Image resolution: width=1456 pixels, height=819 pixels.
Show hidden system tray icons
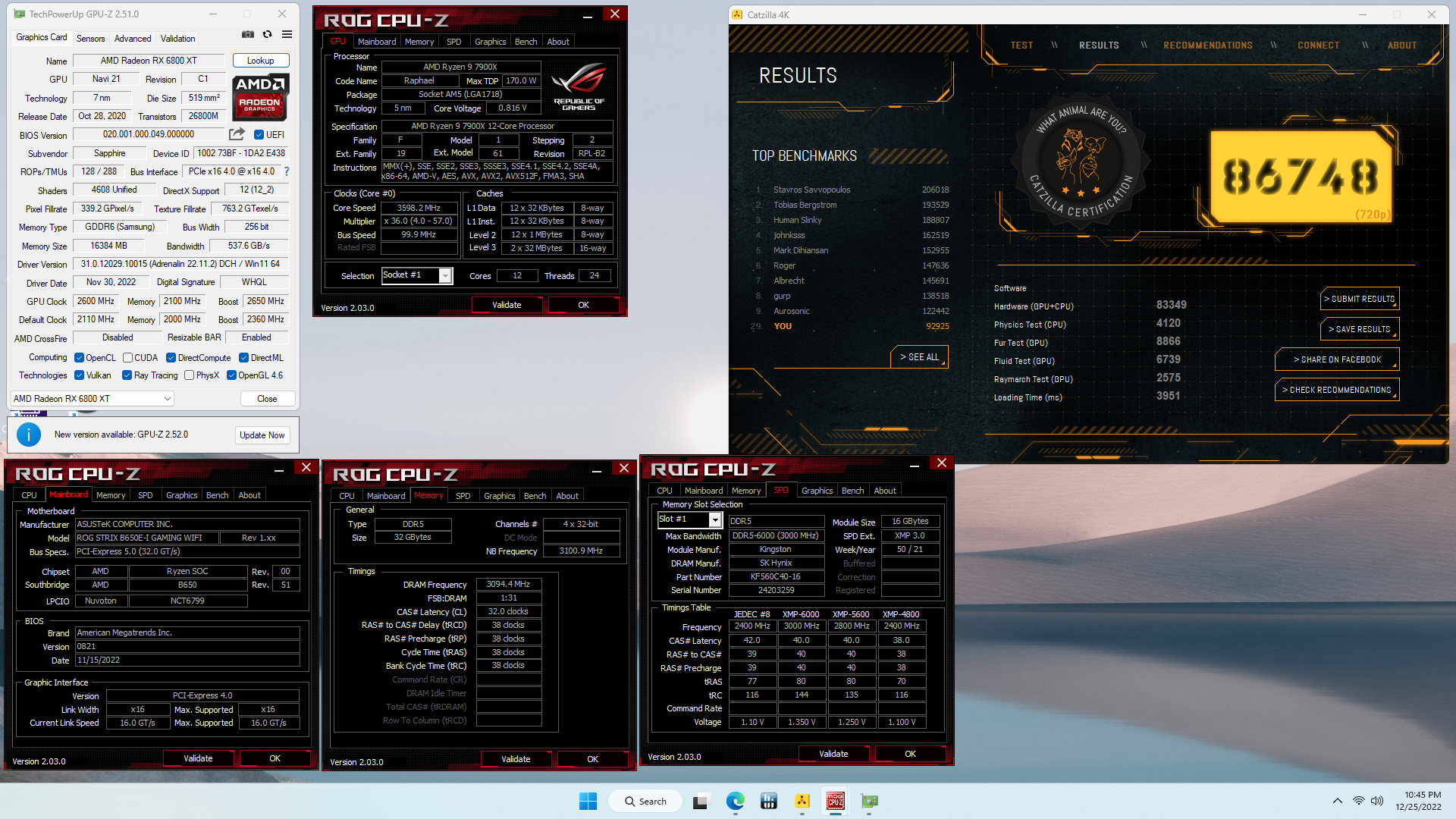pyautogui.click(x=1338, y=801)
